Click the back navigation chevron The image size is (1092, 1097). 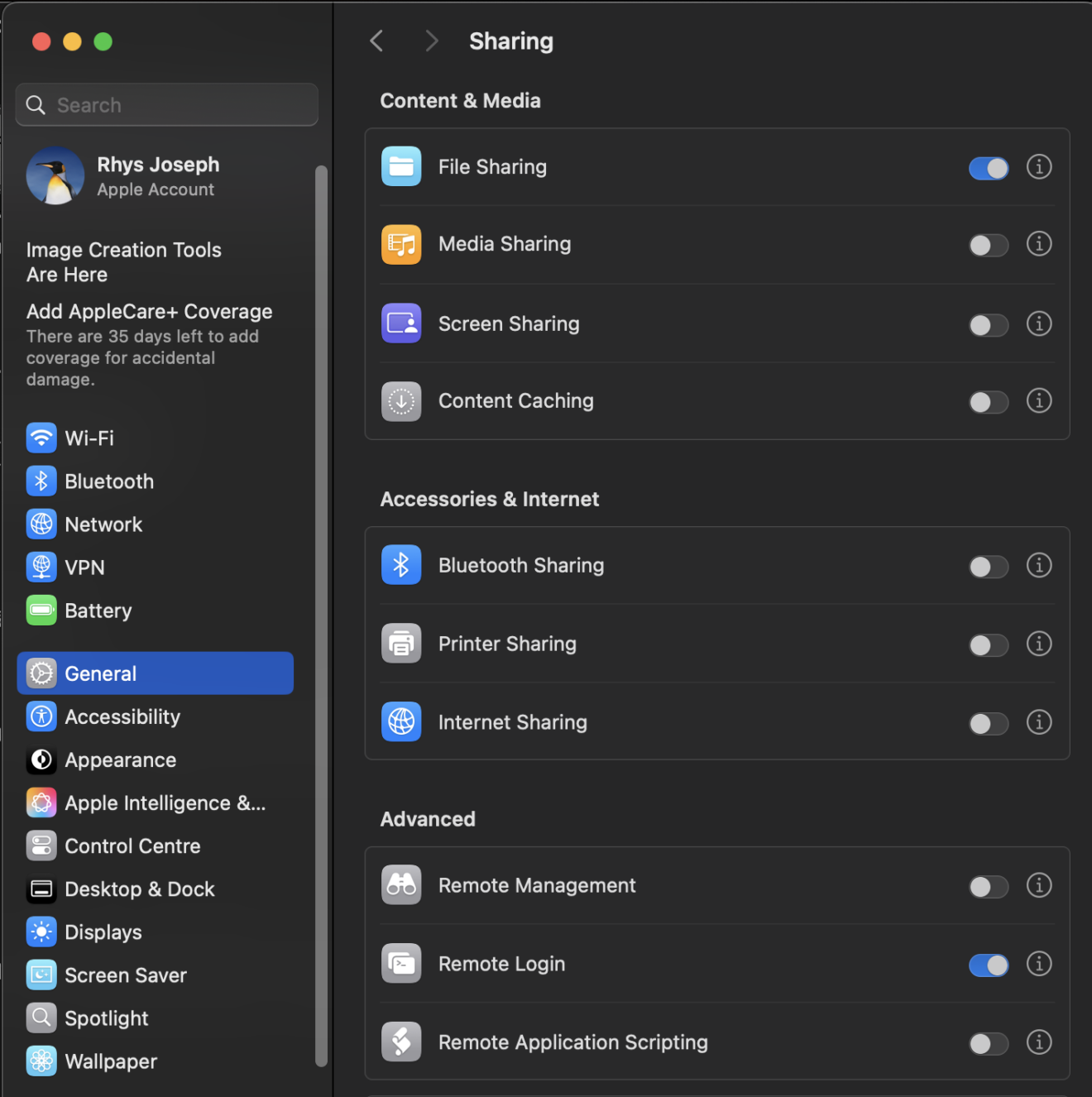click(376, 41)
